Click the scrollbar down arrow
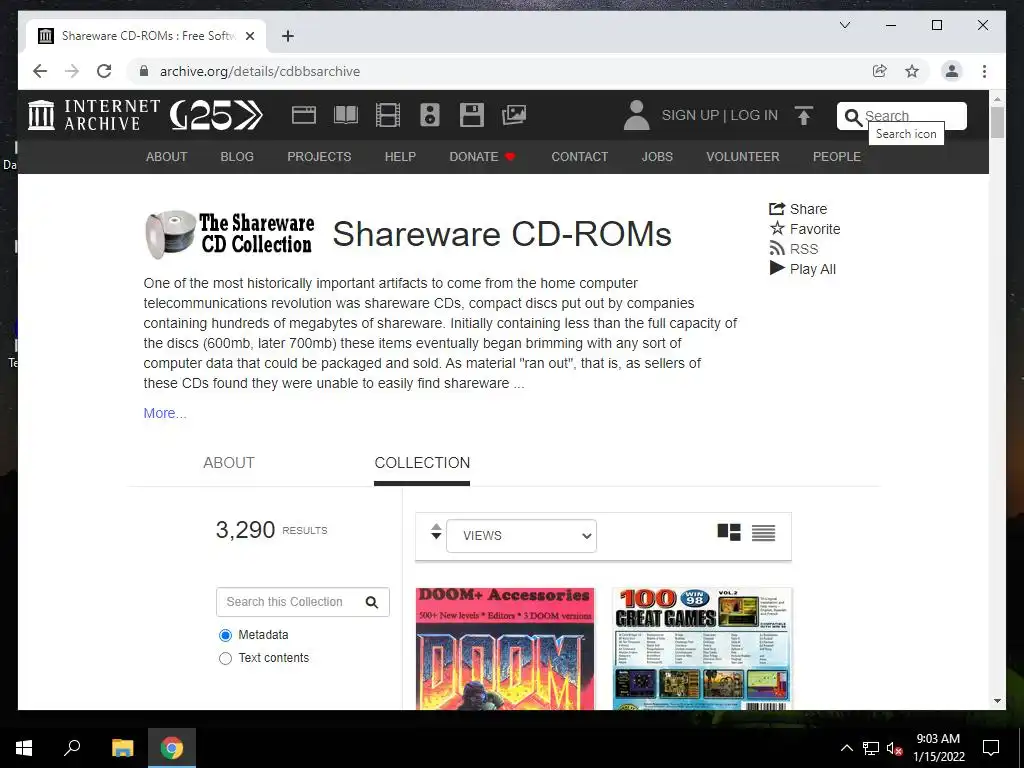The image size is (1024, 768). [997, 701]
